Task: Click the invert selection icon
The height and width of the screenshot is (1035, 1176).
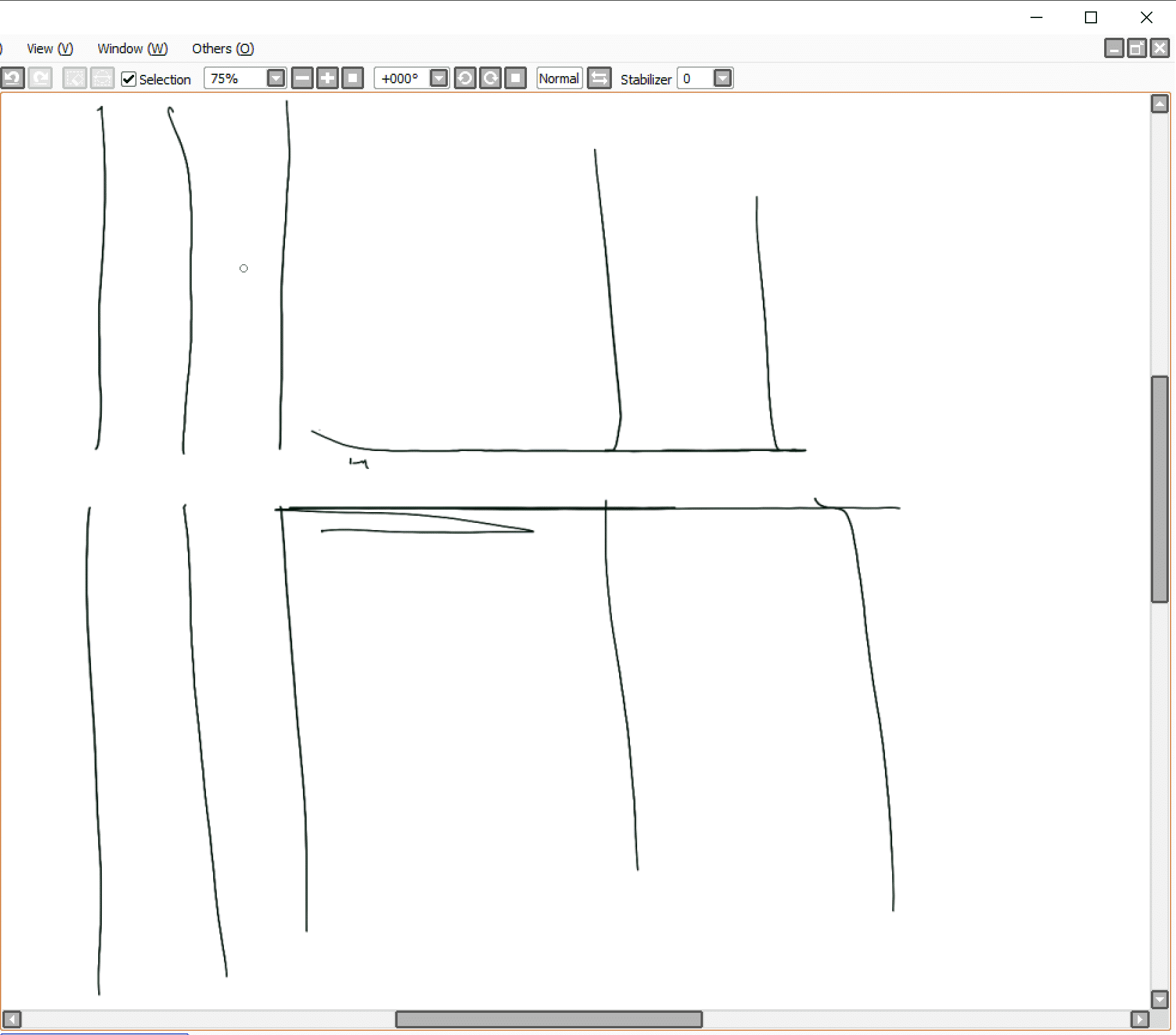Action: pos(102,78)
